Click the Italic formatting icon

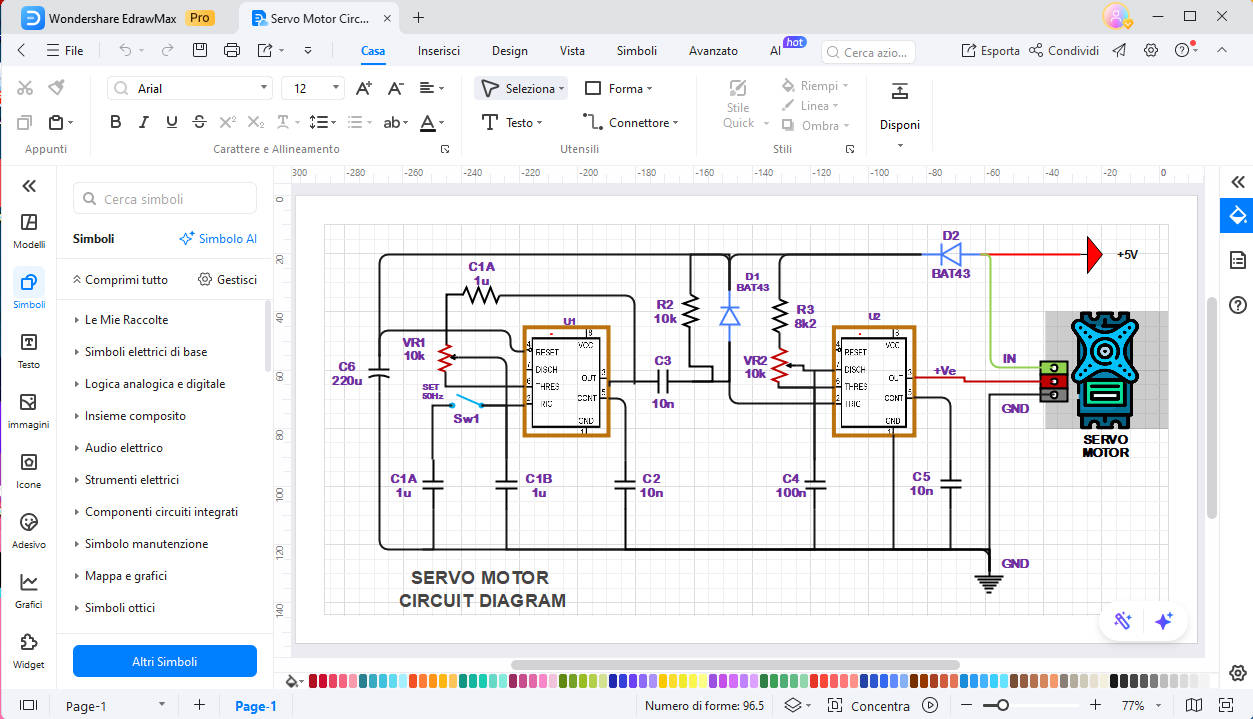coord(144,122)
